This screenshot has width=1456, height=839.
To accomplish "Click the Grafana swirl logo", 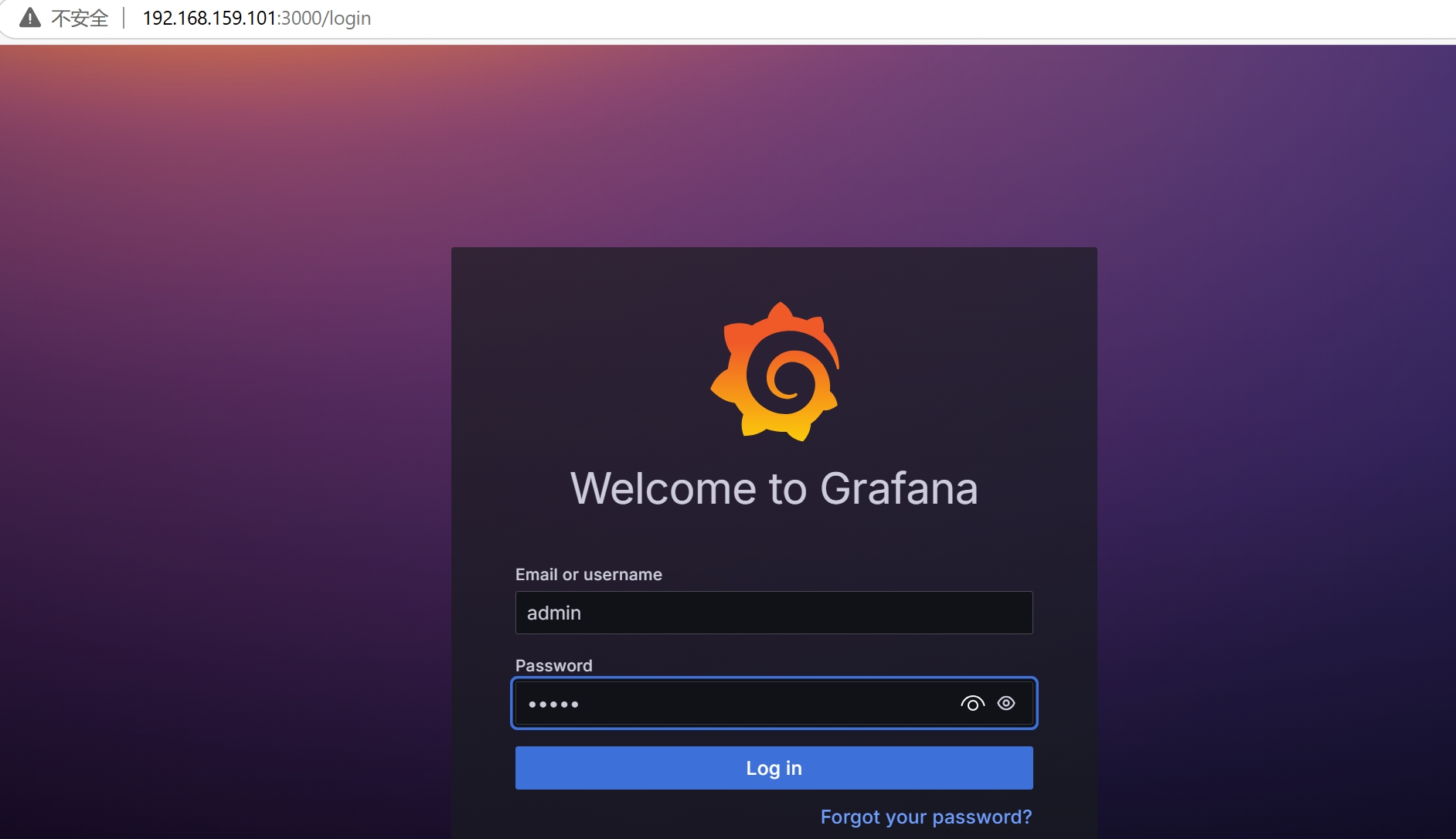I will click(774, 372).
